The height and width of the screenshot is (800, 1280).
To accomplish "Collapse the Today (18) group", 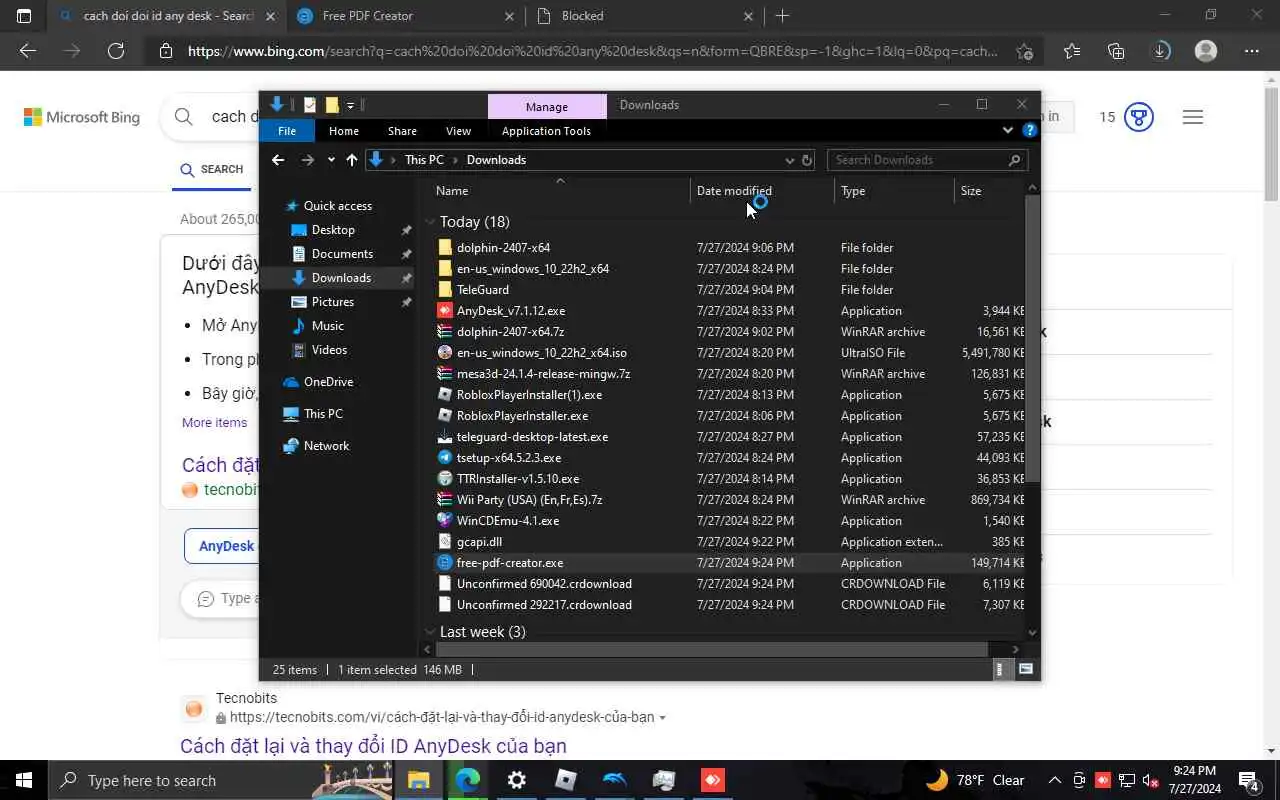I will click(x=430, y=222).
